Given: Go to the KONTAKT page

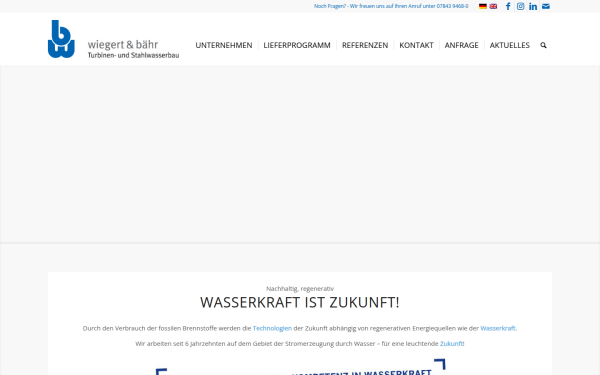Looking at the screenshot, I should [x=416, y=45].
